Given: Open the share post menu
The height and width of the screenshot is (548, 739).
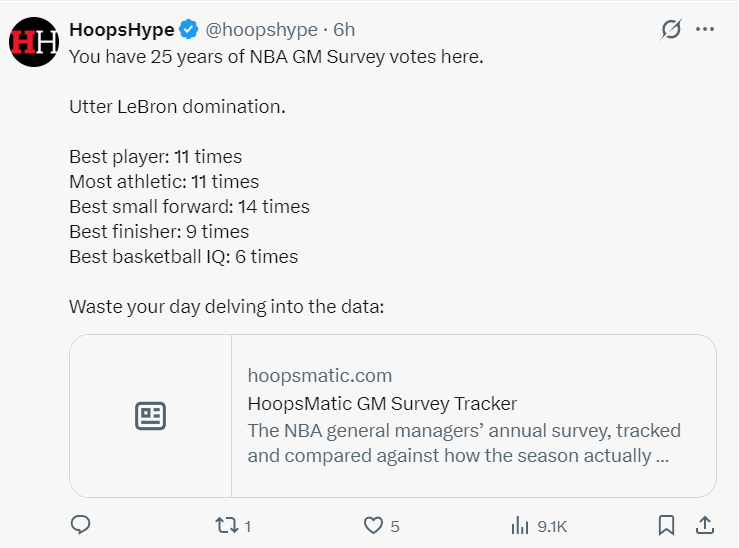Looking at the screenshot, I should click(x=705, y=525).
